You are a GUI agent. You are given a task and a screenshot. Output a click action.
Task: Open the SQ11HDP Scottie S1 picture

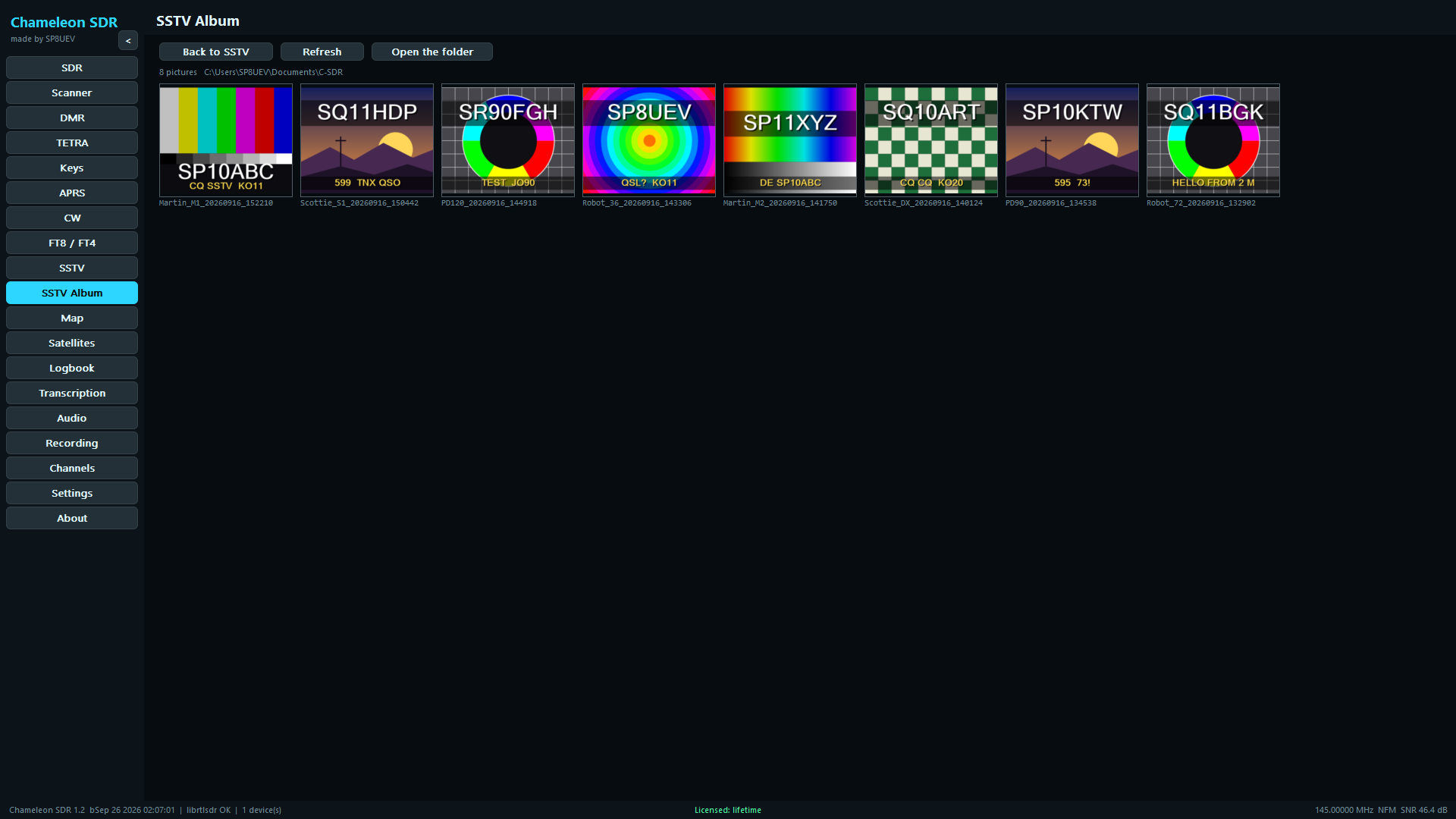tap(367, 140)
